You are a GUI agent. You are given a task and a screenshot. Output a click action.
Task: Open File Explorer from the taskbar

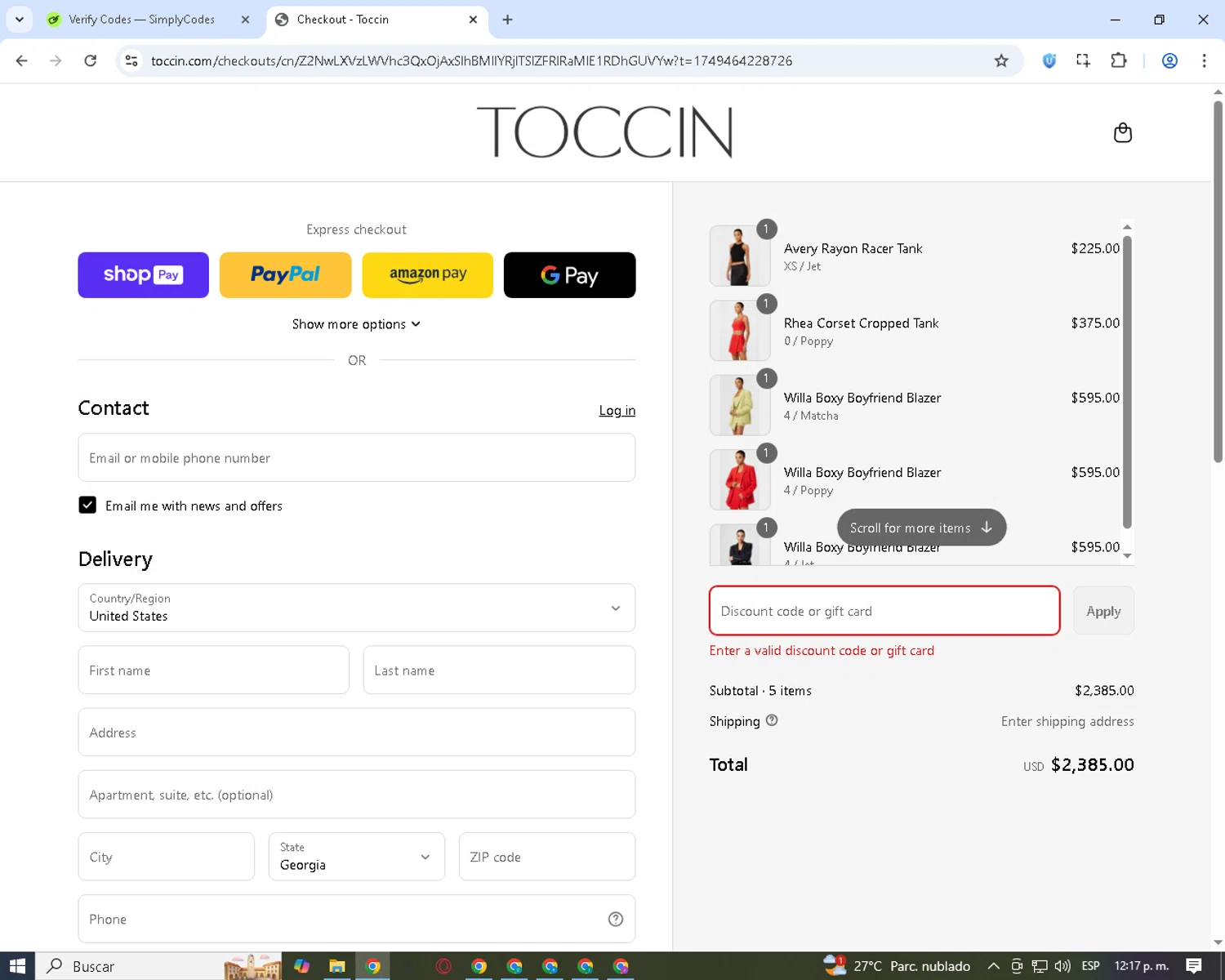(x=336, y=966)
